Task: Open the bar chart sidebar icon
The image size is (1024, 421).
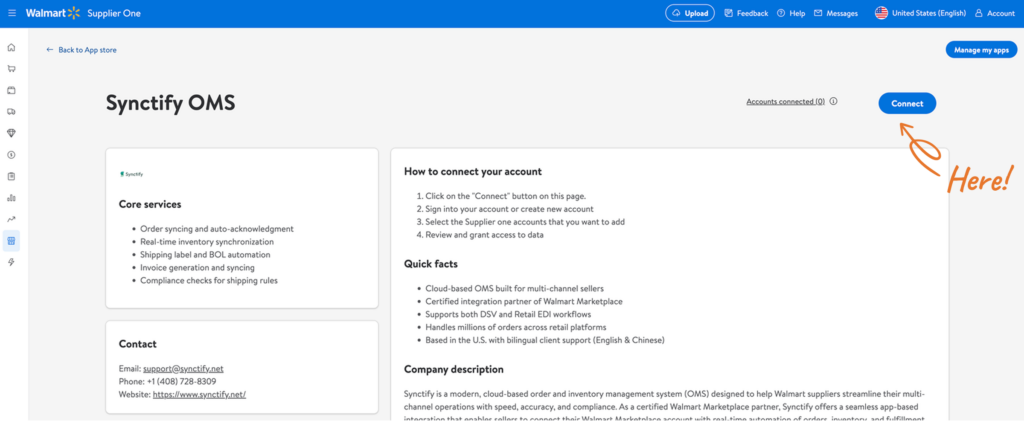Action: (11, 198)
